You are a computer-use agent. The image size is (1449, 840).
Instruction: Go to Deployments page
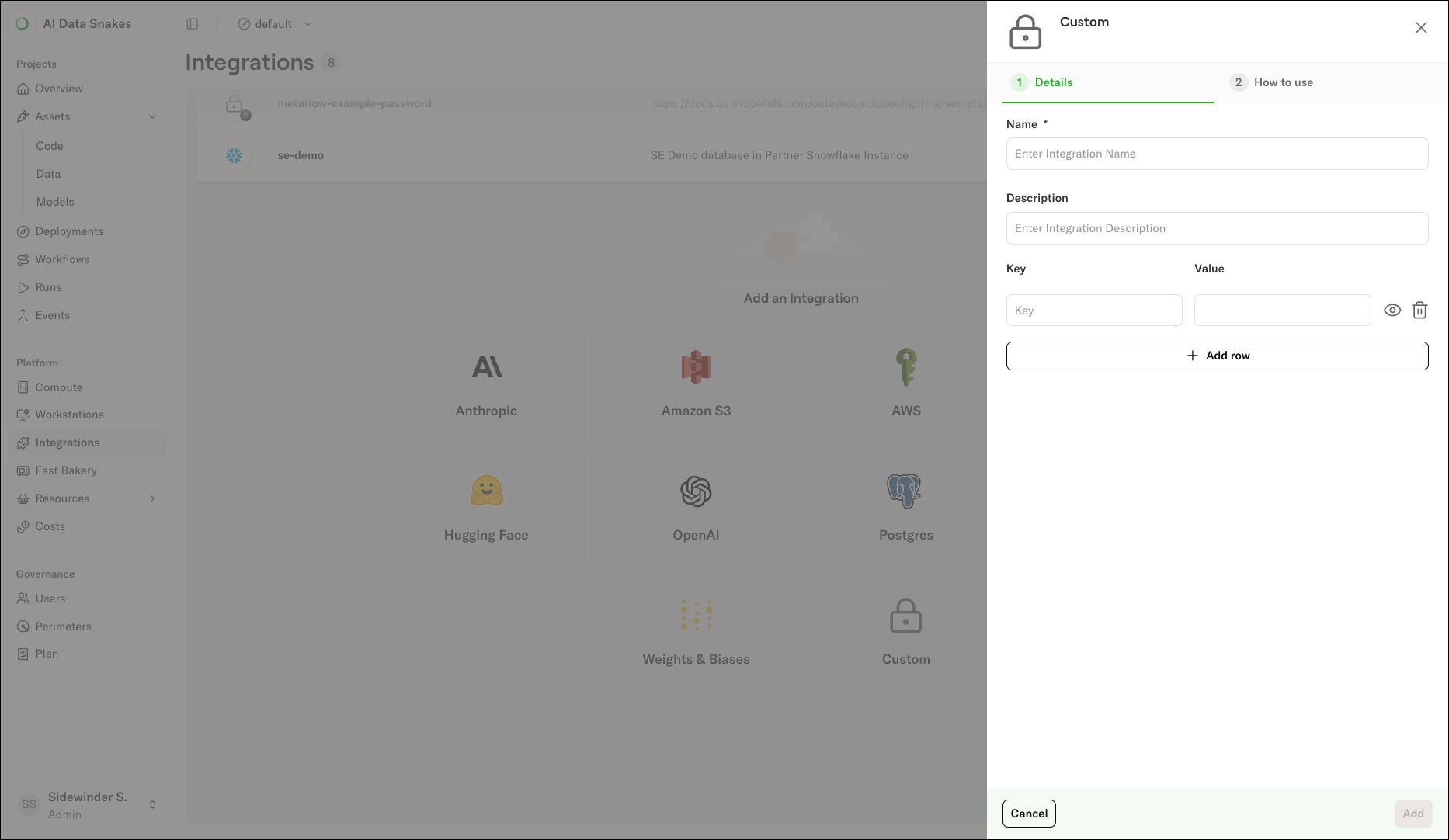tap(69, 231)
